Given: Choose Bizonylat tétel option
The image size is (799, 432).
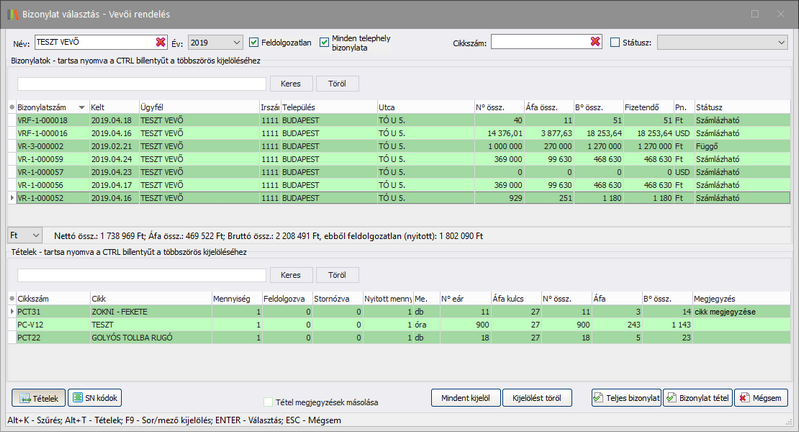Looking at the screenshot, I should (x=696, y=398).
